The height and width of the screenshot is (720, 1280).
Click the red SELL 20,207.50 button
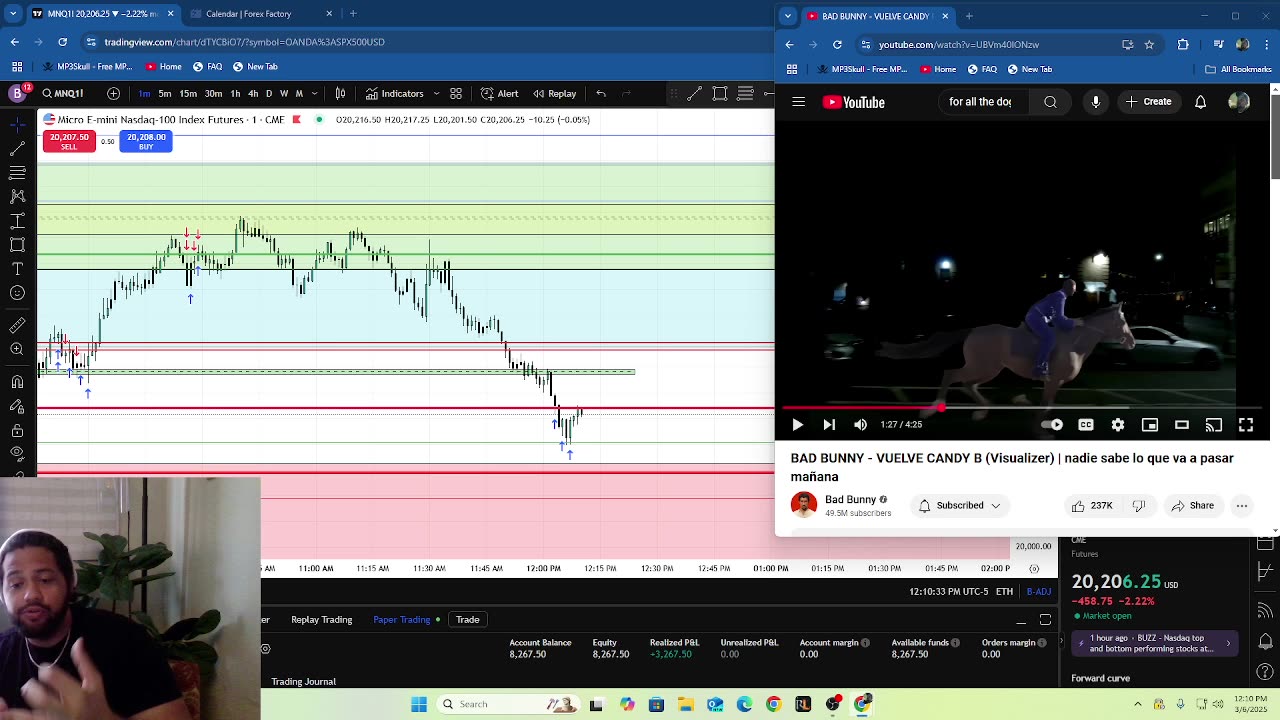click(x=69, y=141)
